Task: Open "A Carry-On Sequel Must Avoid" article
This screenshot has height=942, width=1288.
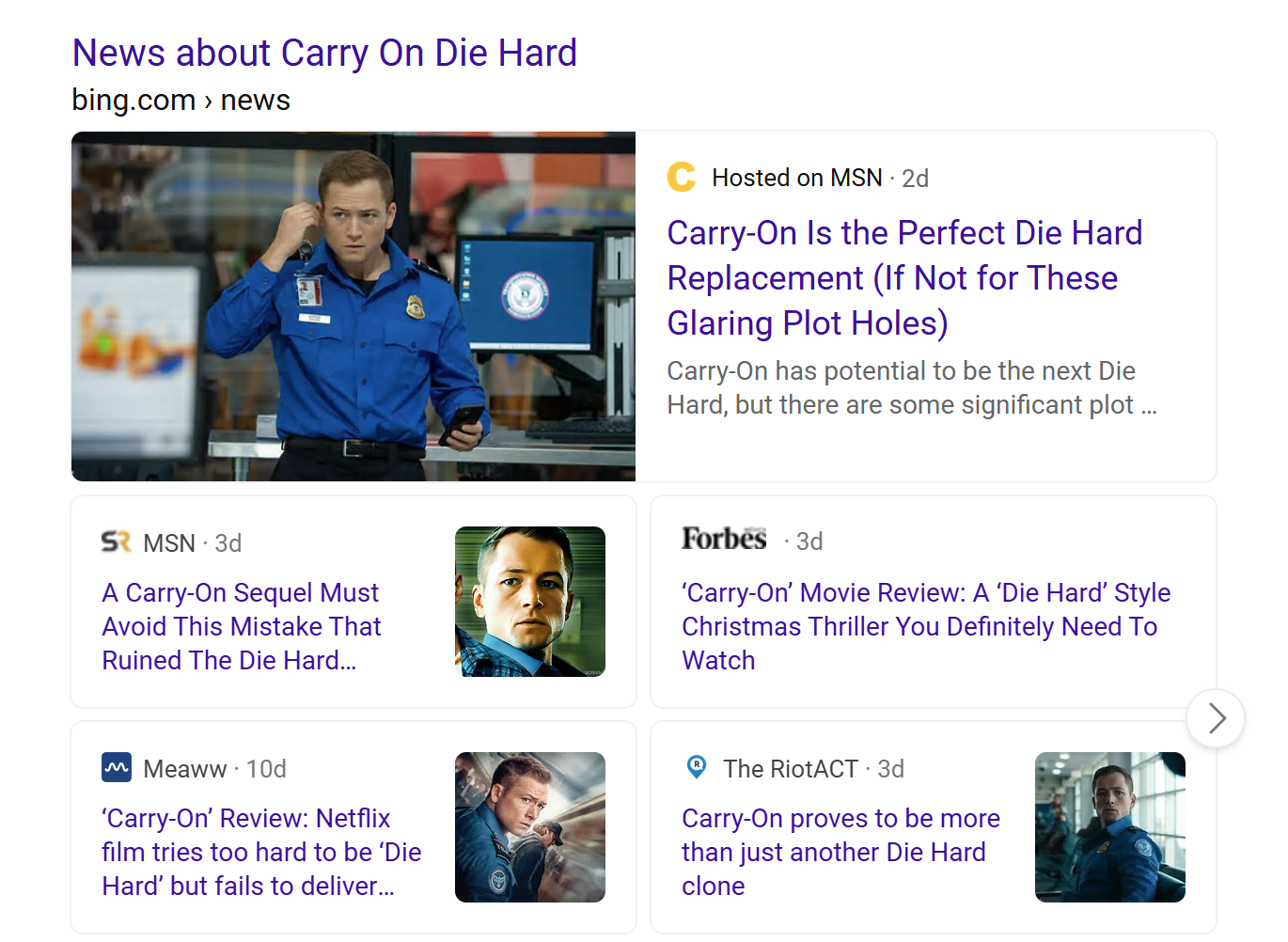Action: (242, 626)
